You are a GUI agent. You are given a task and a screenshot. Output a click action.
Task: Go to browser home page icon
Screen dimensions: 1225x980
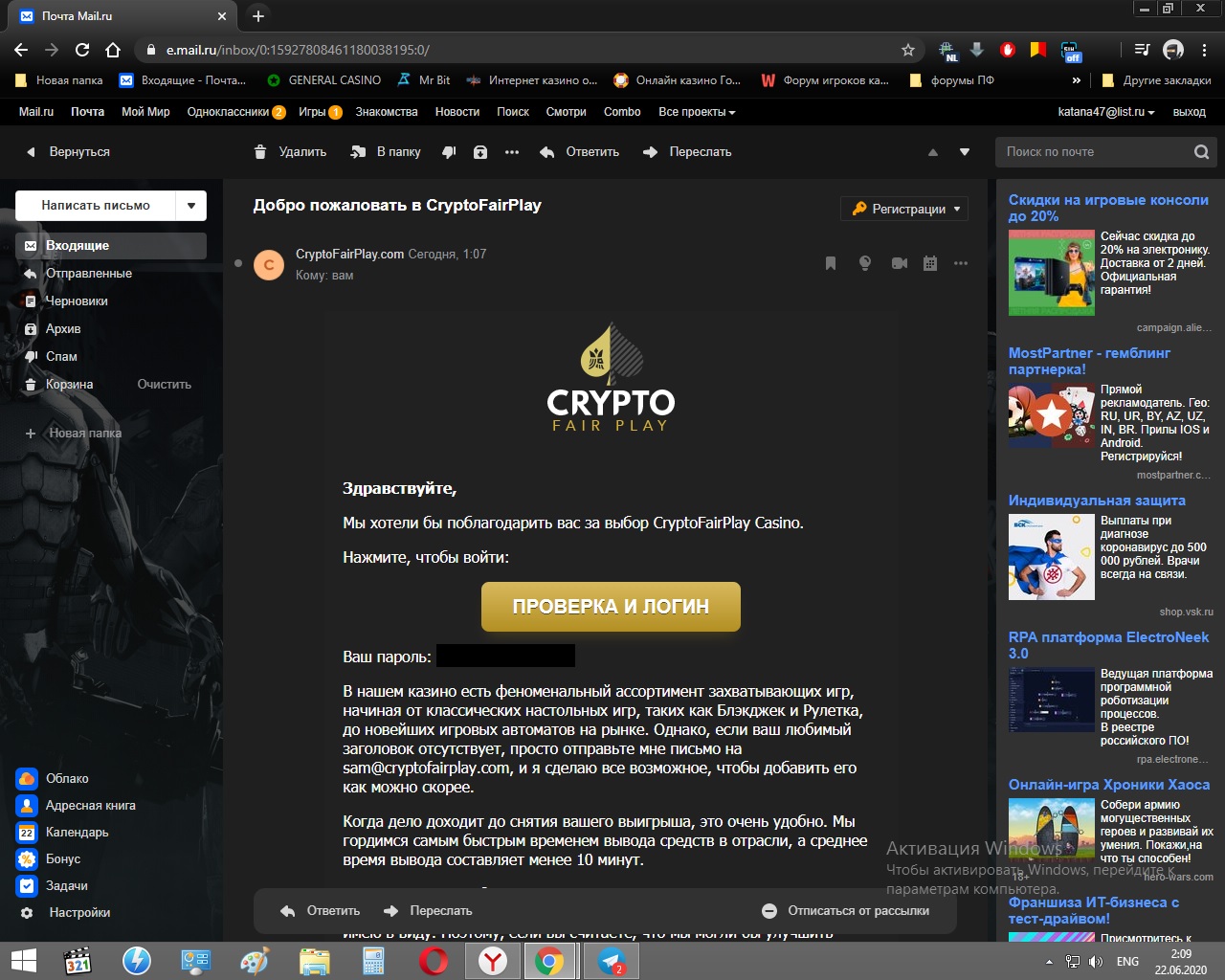tap(113, 50)
